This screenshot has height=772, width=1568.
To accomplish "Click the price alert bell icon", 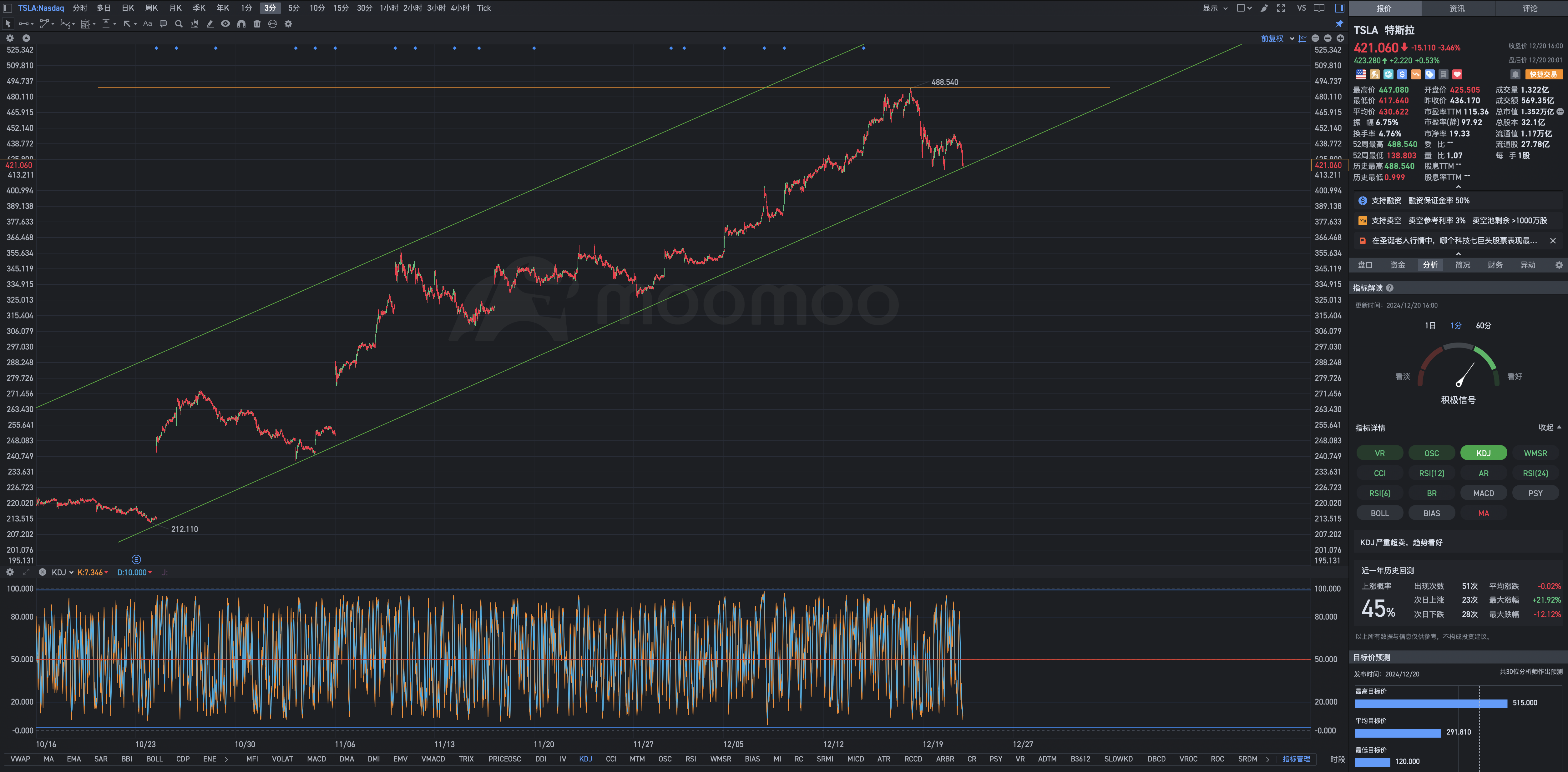I will point(1515,74).
